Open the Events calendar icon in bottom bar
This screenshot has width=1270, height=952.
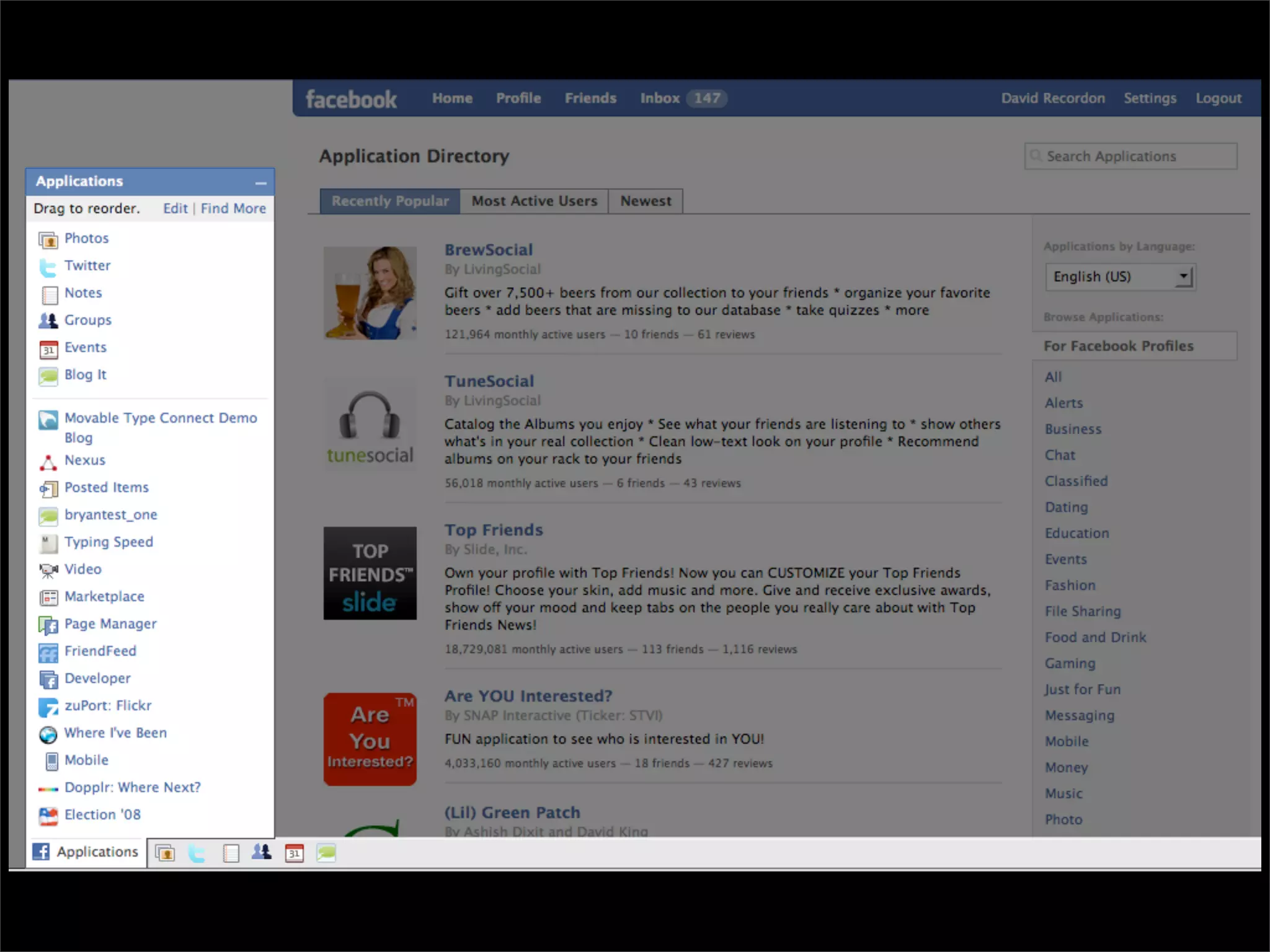[295, 853]
